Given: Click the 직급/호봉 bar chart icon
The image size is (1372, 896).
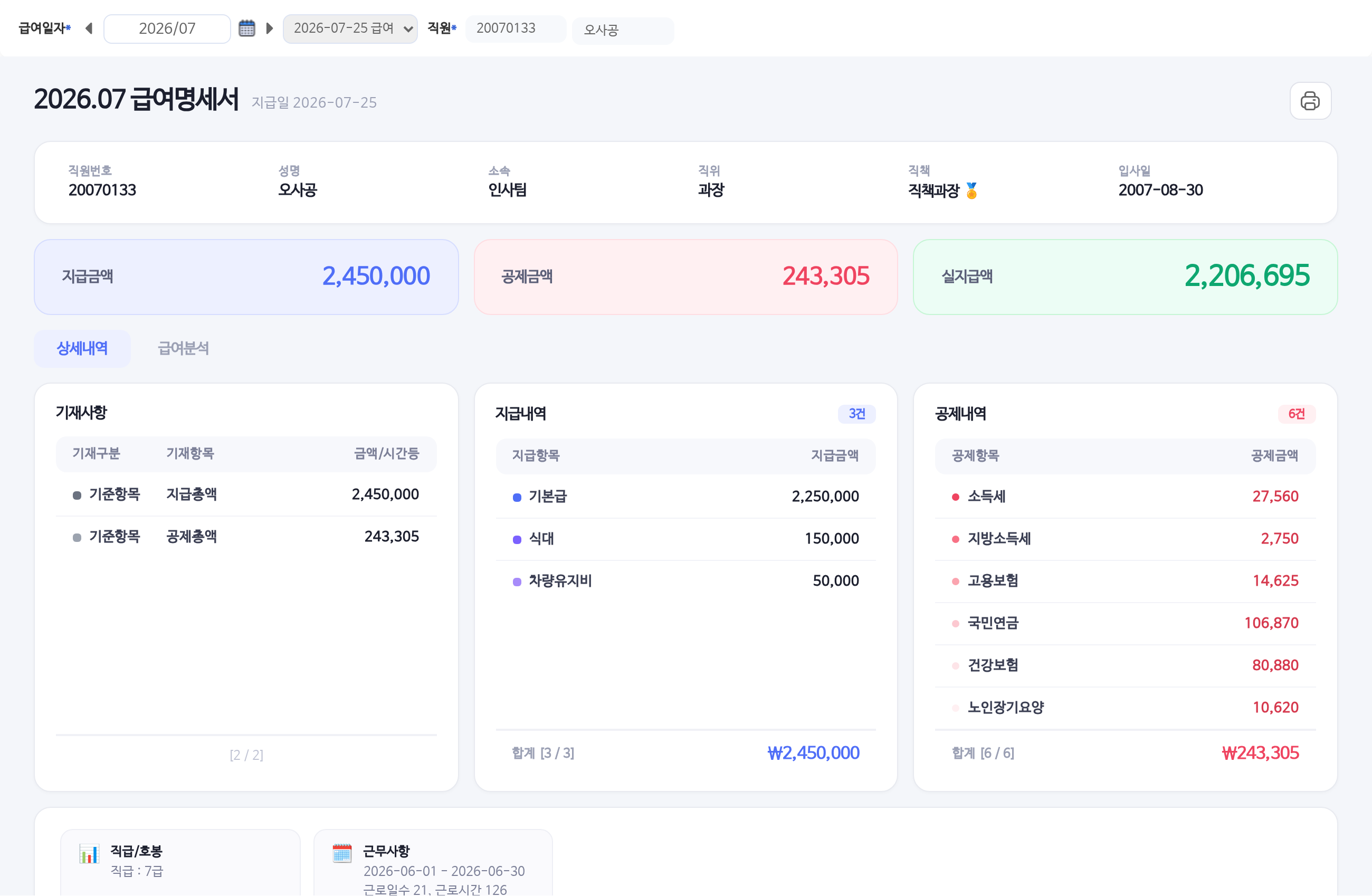Looking at the screenshot, I should pyautogui.click(x=89, y=853).
